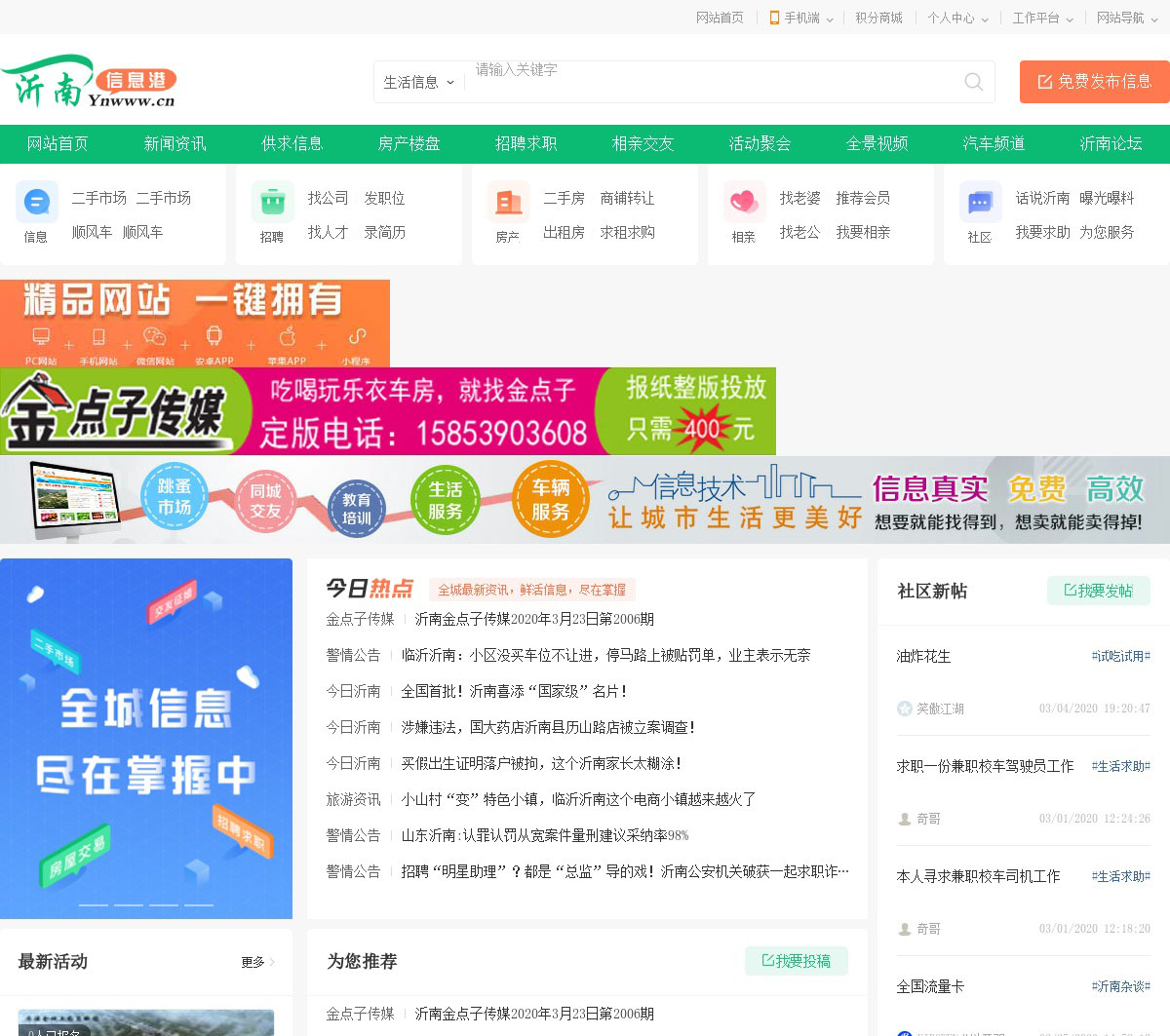Click the 金点子传媒 advertisement banner
The image size is (1170, 1036).
pyautogui.click(x=388, y=411)
